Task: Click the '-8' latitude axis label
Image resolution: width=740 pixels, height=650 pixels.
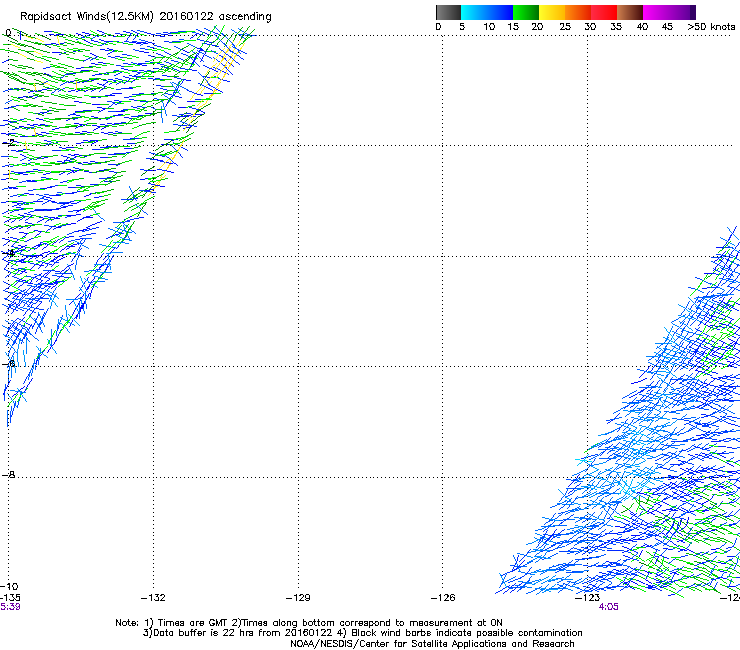Action: point(8,474)
